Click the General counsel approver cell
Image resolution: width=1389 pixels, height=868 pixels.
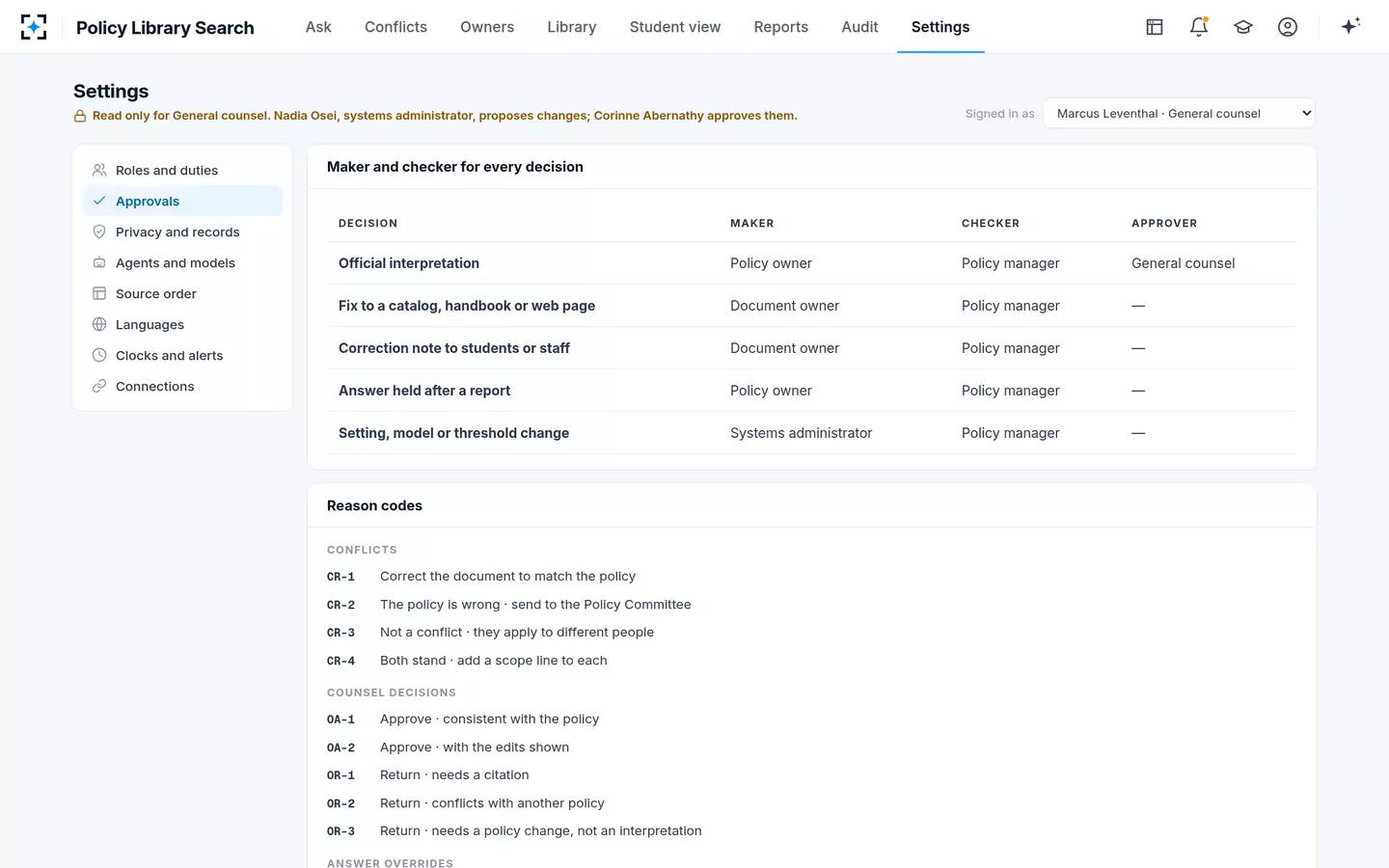coord(1183,263)
